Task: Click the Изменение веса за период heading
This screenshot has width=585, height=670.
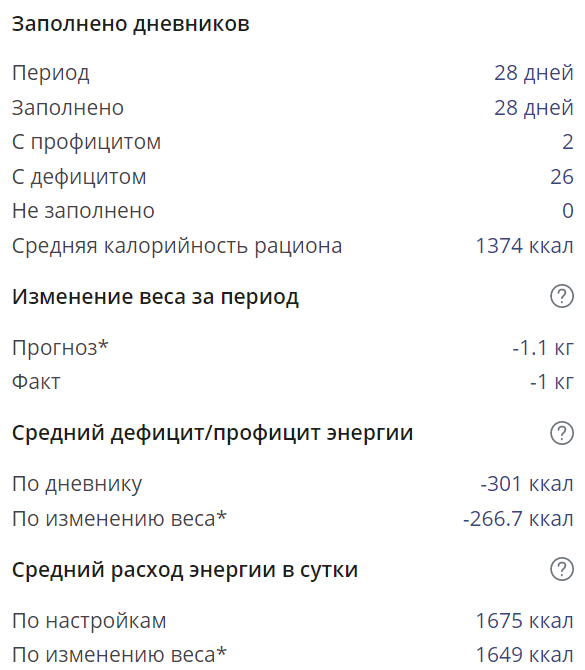Action: click(155, 297)
